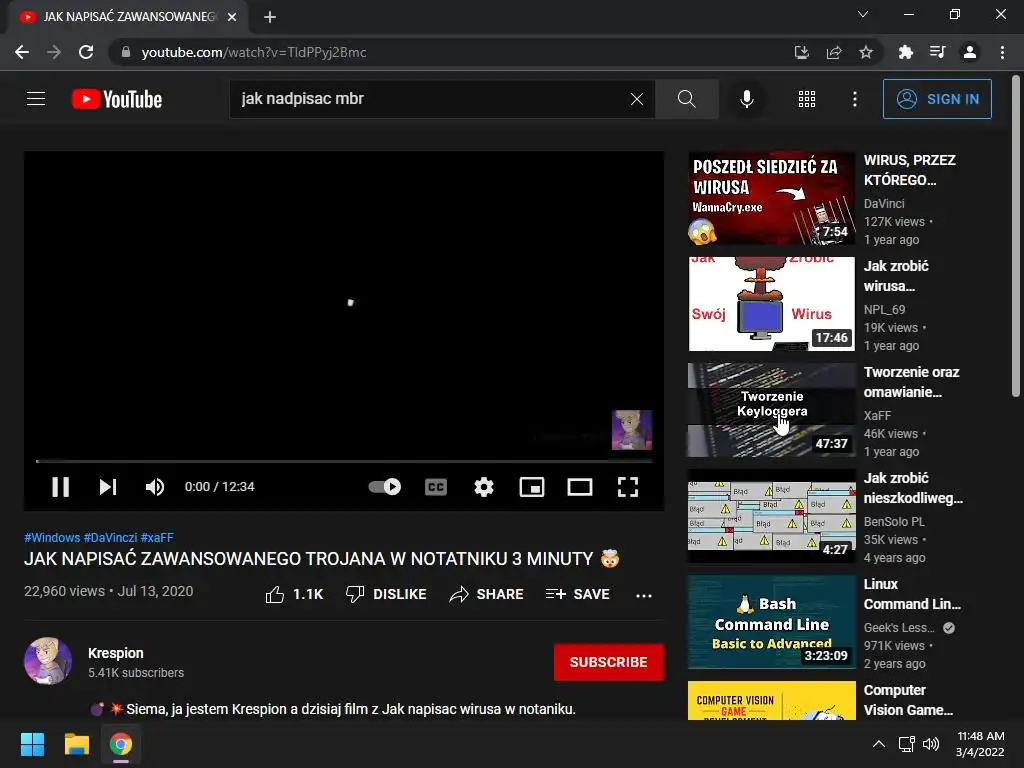Open the Tworzenie Keyloggera thumbnail
The image size is (1024, 768).
click(771, 410)
